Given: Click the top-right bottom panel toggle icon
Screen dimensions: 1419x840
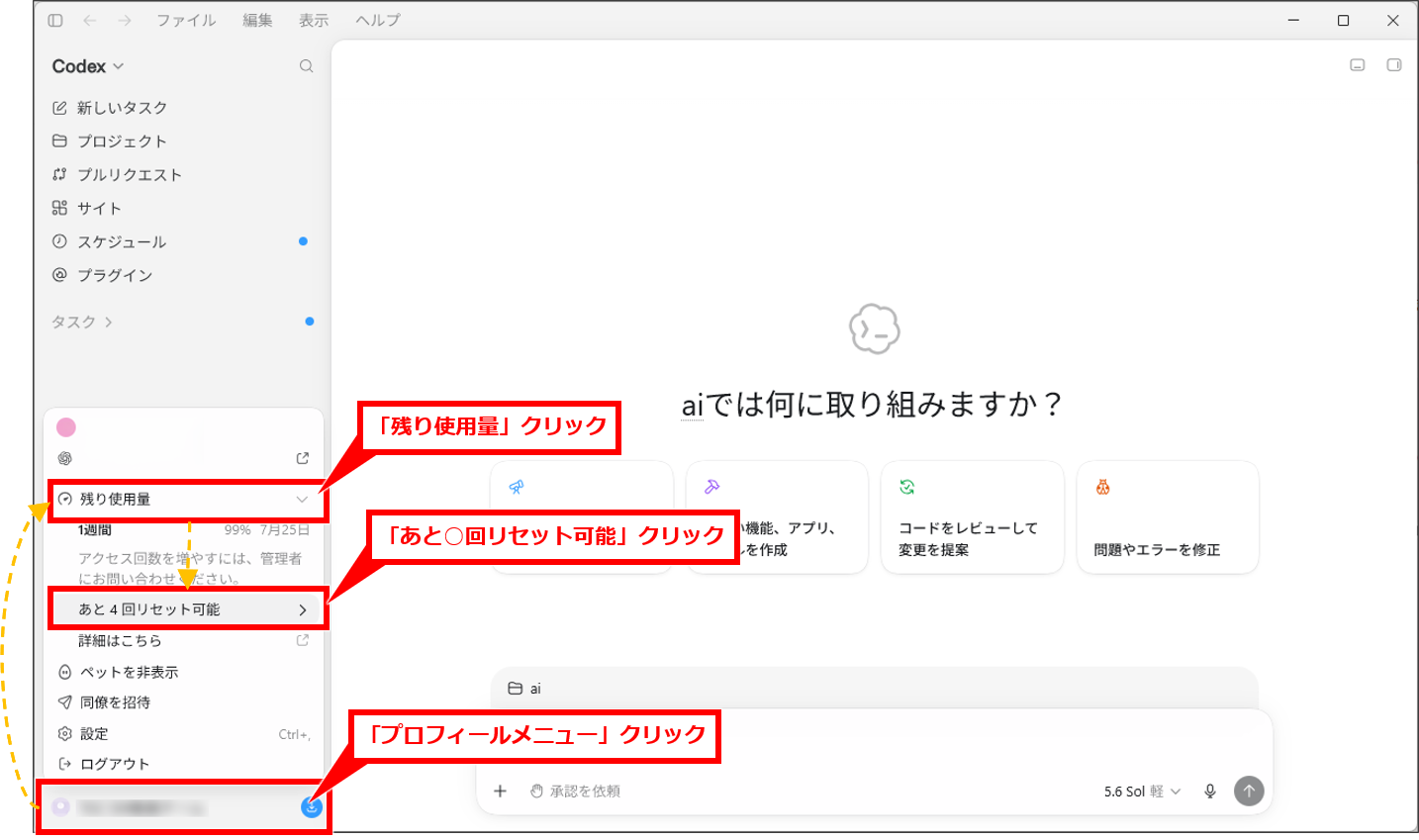Looking at the screenshot, I should pos(1358,65).
